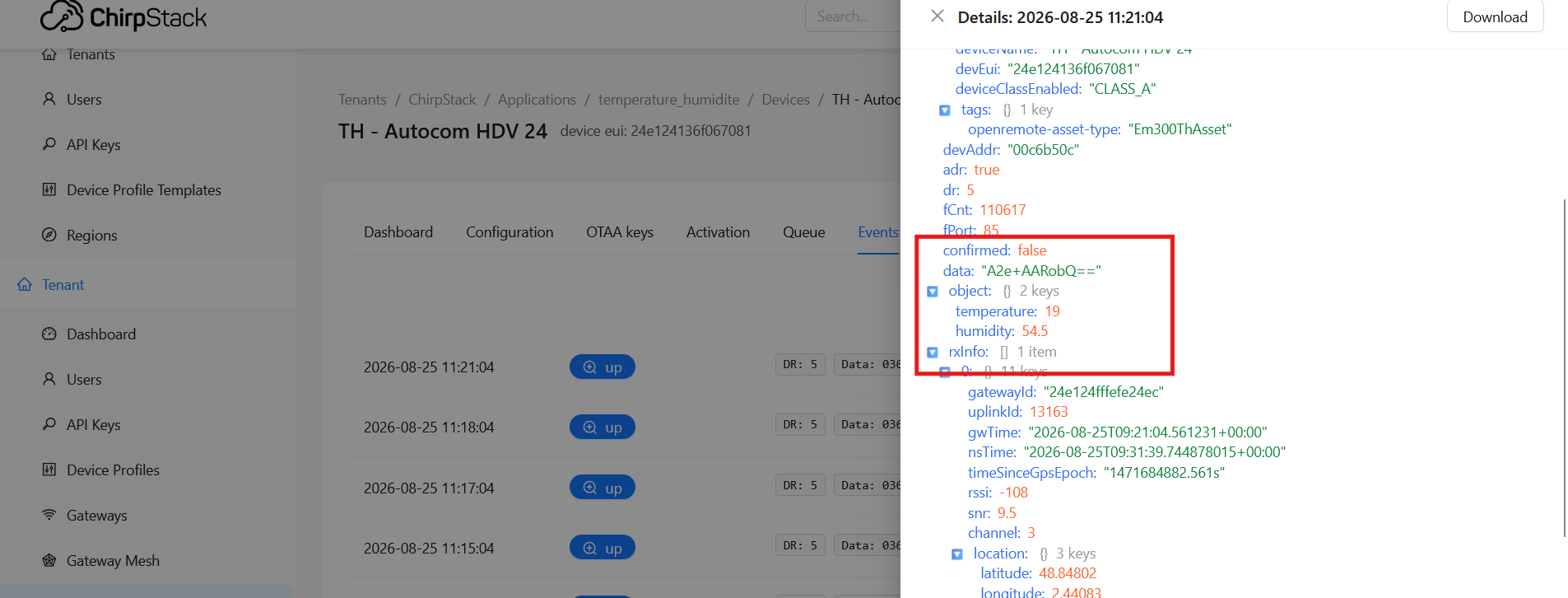Click the tenant Dashboard gauge icon
Viewport: 1568px width, 598px height.
[x=49, y=334]
